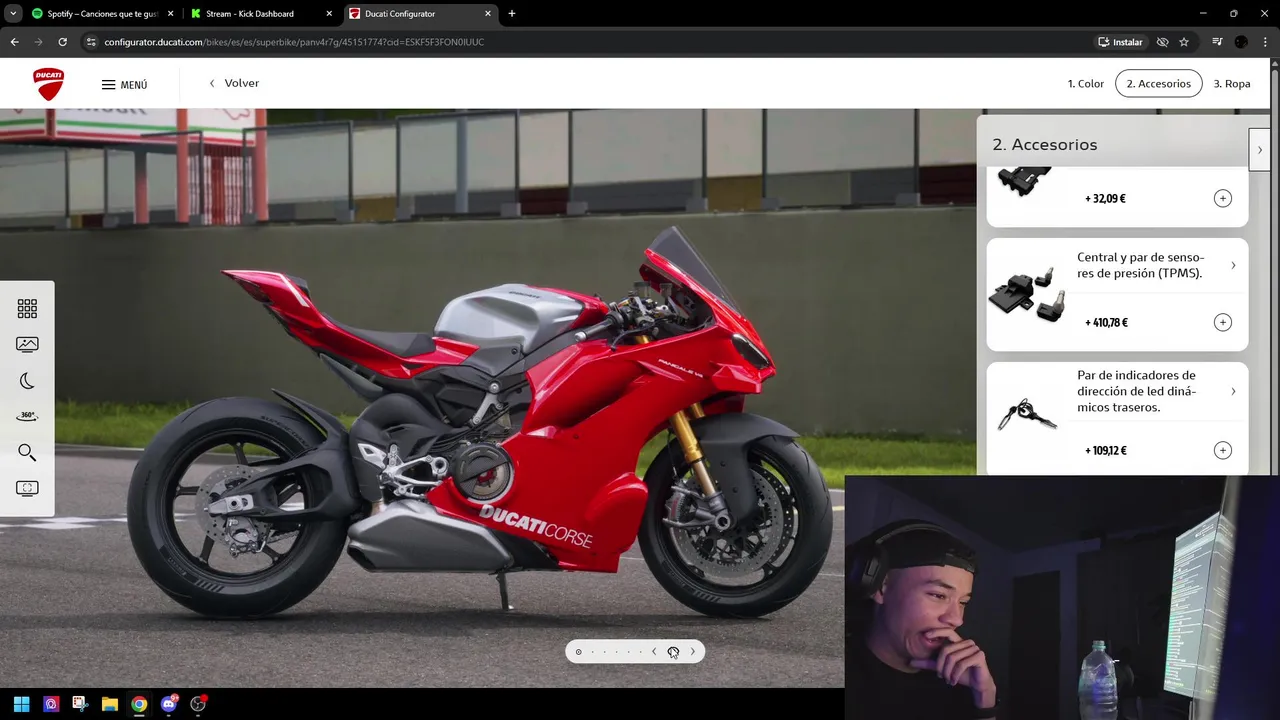Expand details for Central y par de sensores
This screenshot has height=720, width=1280.
pyautogui.click(x=1233, y=265)
